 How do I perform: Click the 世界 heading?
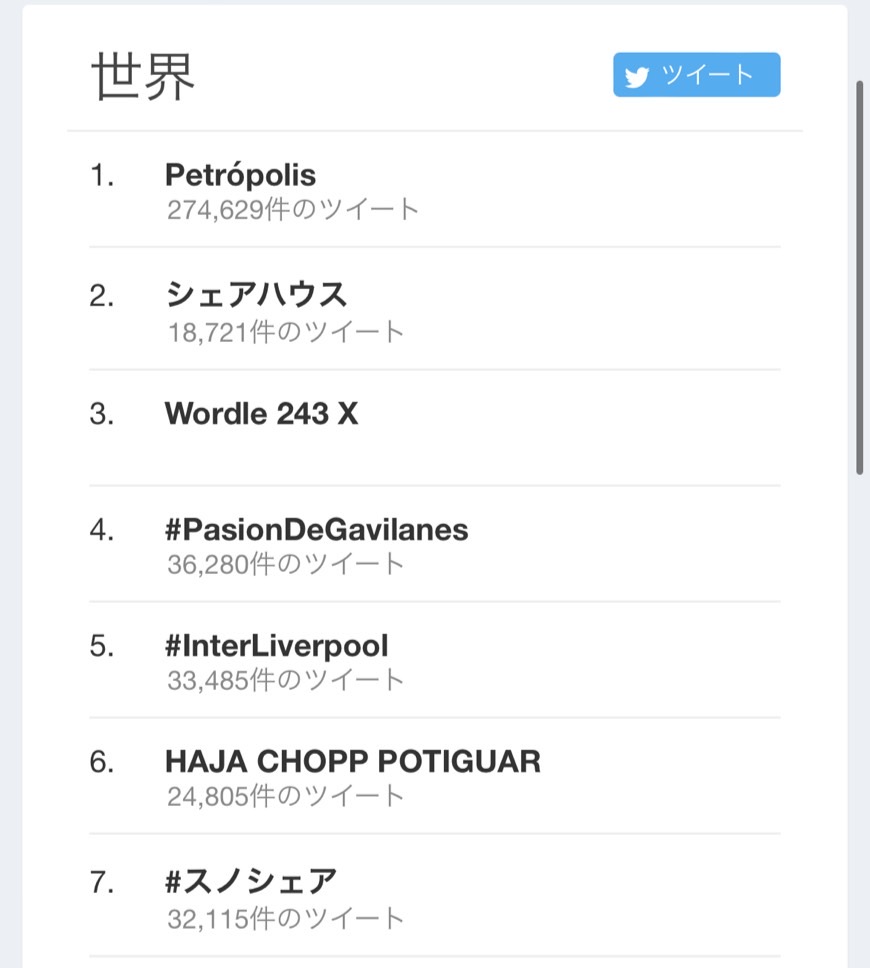pyautogui.click(x=143, y=77)
